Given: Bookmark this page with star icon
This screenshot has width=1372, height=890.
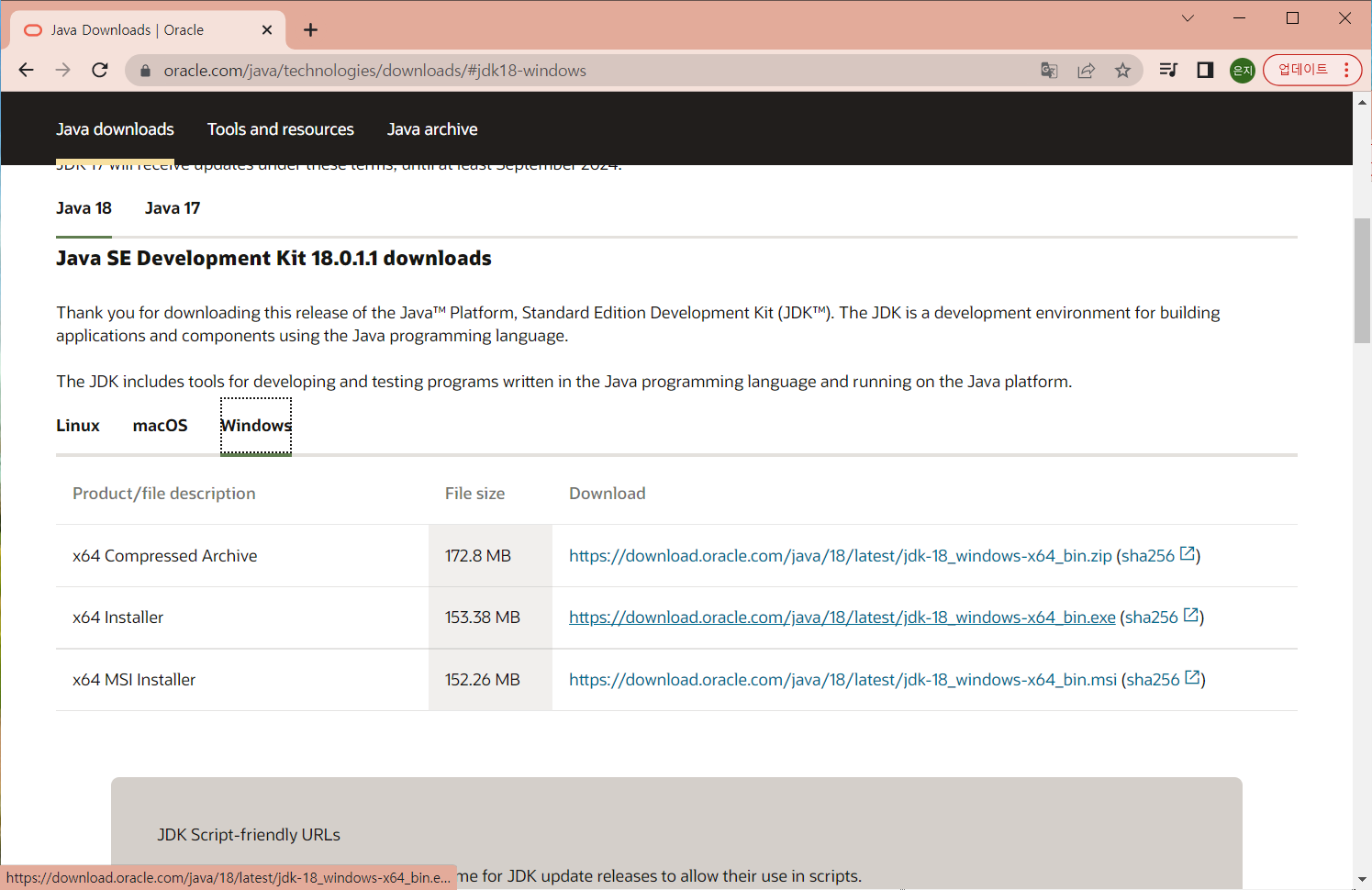Looking at the screenshot, I should tap(1122, 71).
